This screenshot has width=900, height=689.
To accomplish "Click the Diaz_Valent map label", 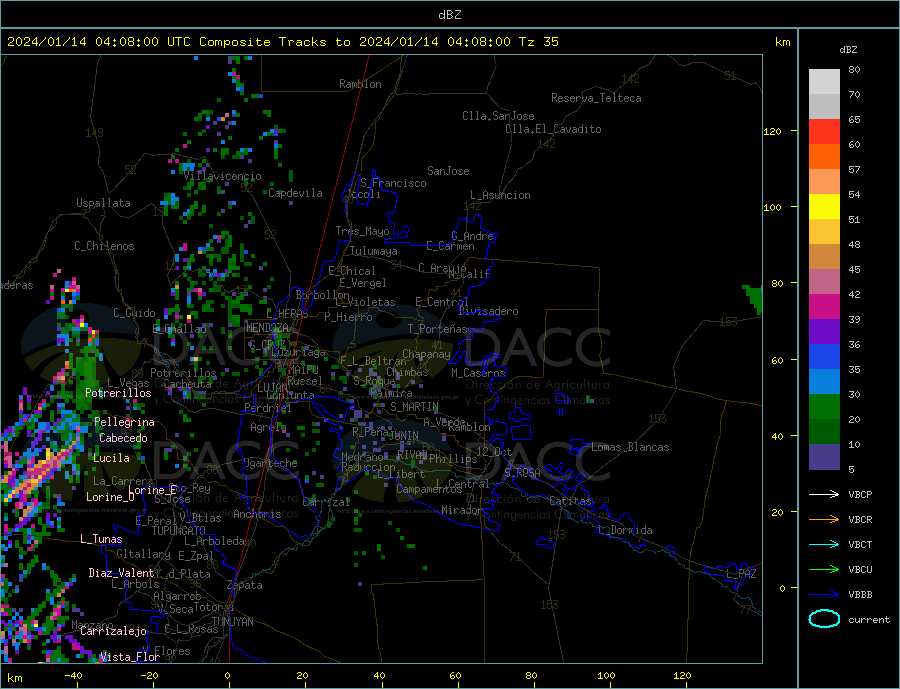I will pos(121,573).
